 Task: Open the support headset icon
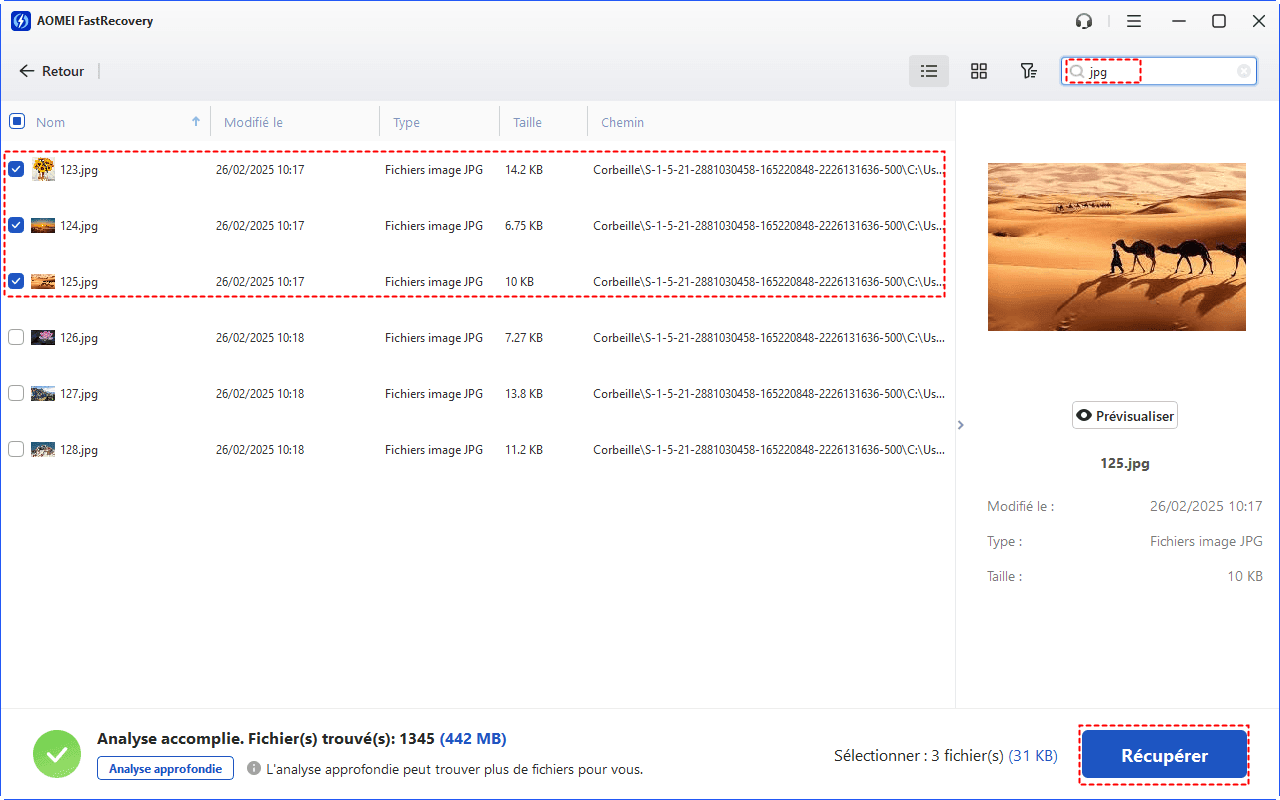coord(1084,21)
